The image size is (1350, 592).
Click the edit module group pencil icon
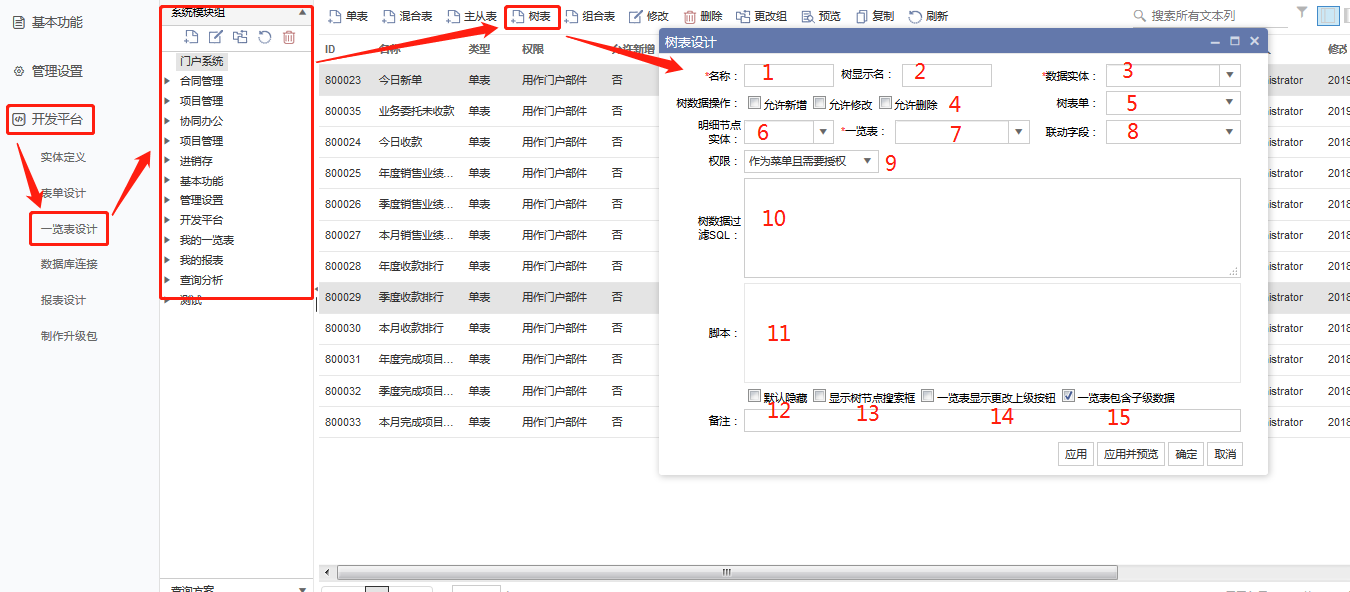[x=215, y=37]
